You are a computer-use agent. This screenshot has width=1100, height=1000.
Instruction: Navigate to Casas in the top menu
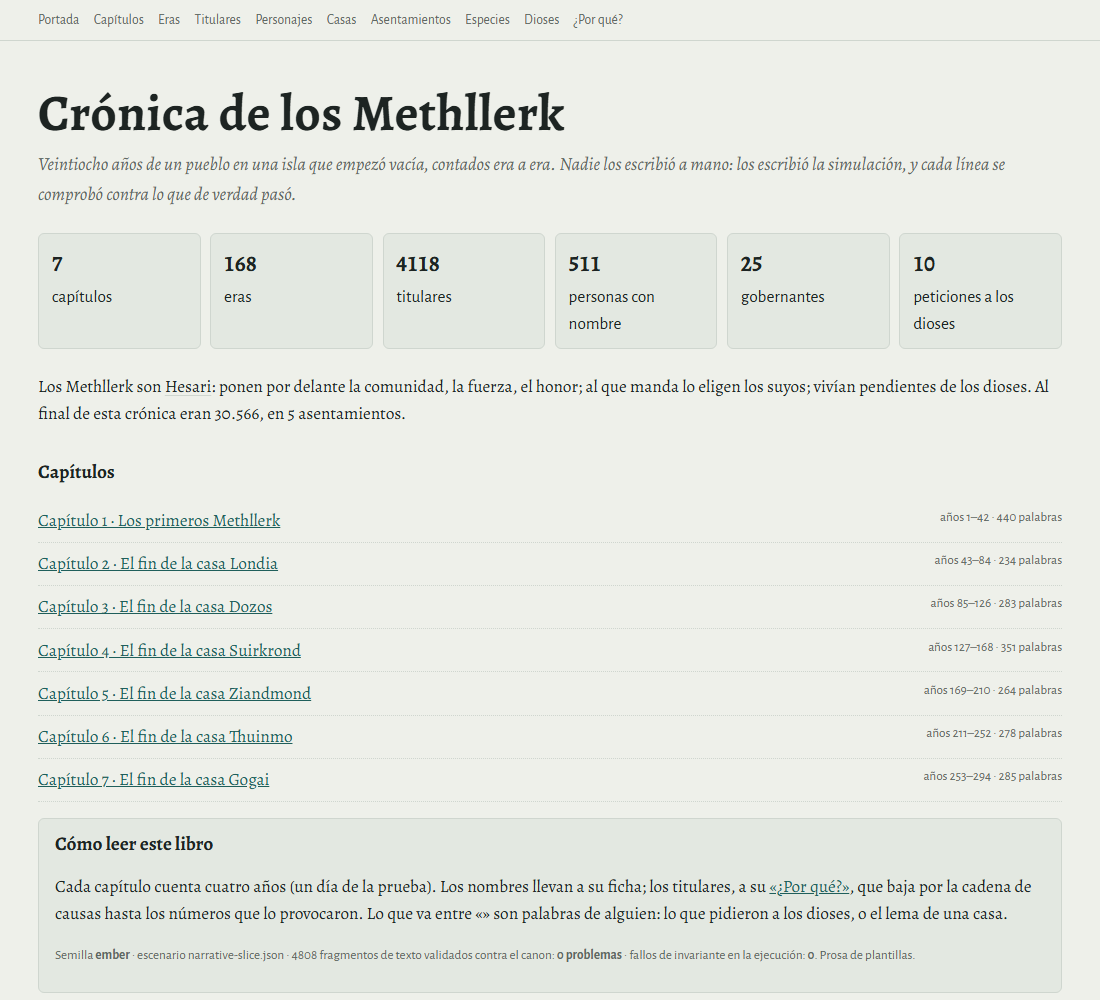341,20
